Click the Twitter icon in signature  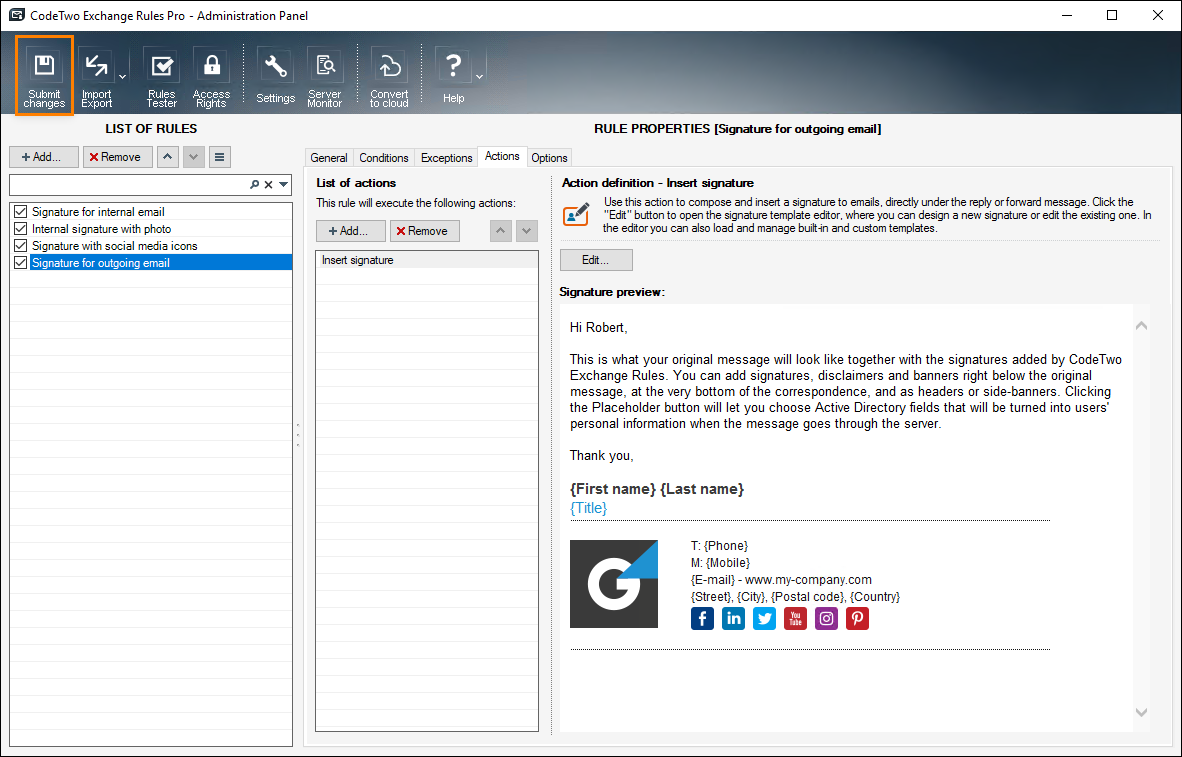point(764,618)
